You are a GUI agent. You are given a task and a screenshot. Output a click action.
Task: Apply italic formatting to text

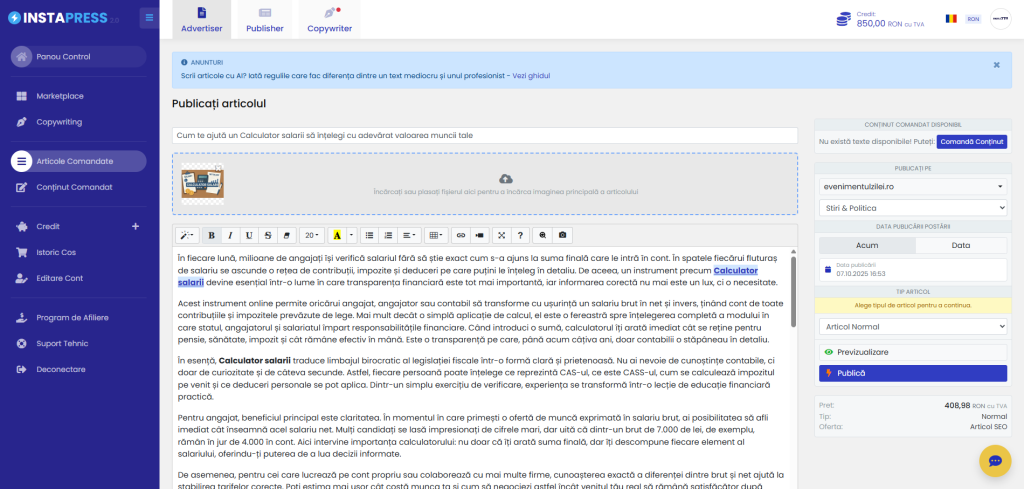tap(230, 235)
